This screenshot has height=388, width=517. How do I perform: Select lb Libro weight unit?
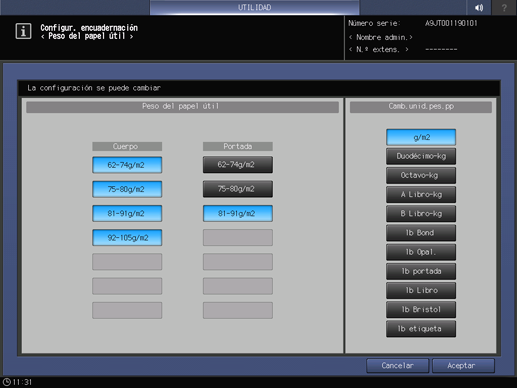click(x=421, y=290)
